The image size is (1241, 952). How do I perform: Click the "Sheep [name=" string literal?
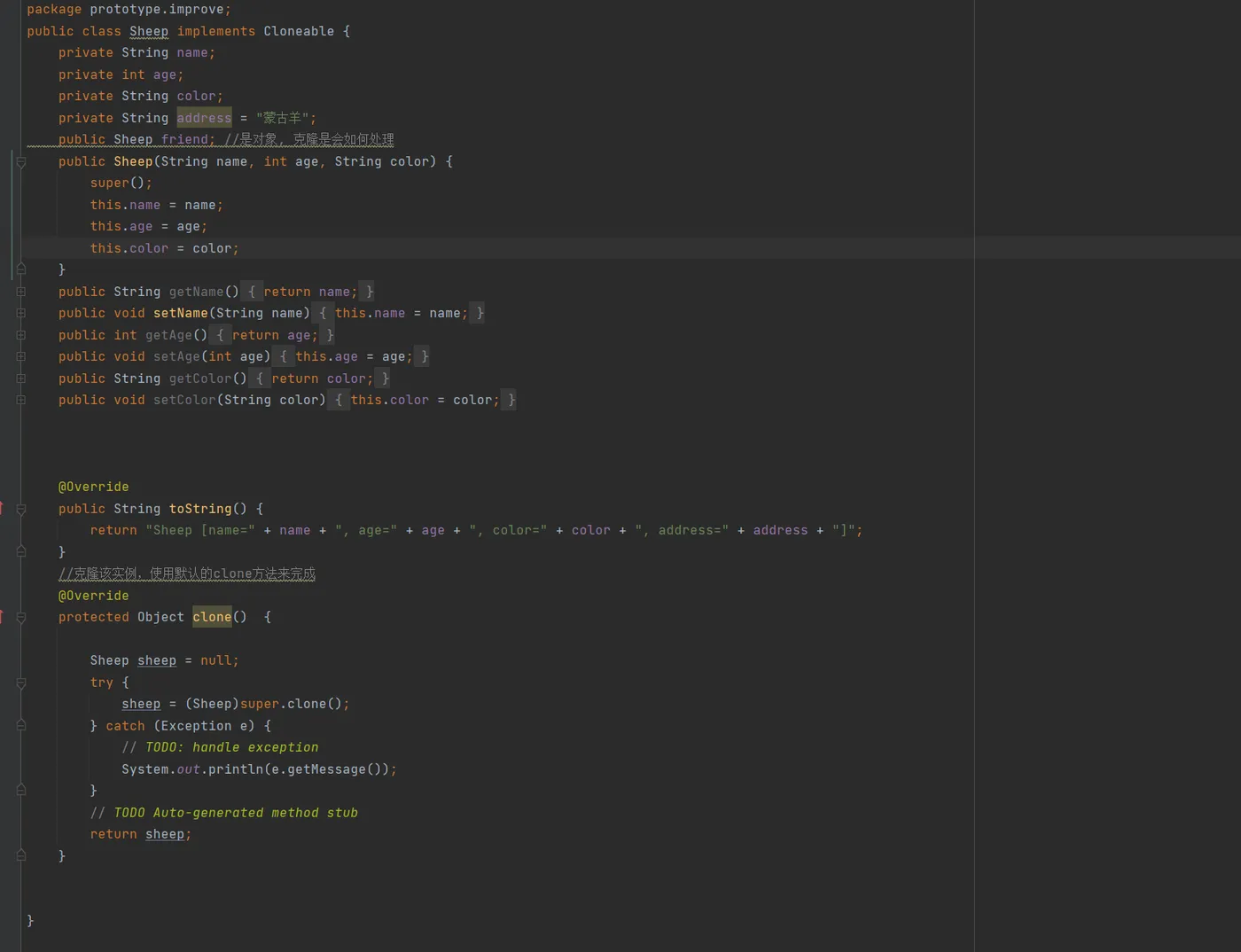(200, 530)
